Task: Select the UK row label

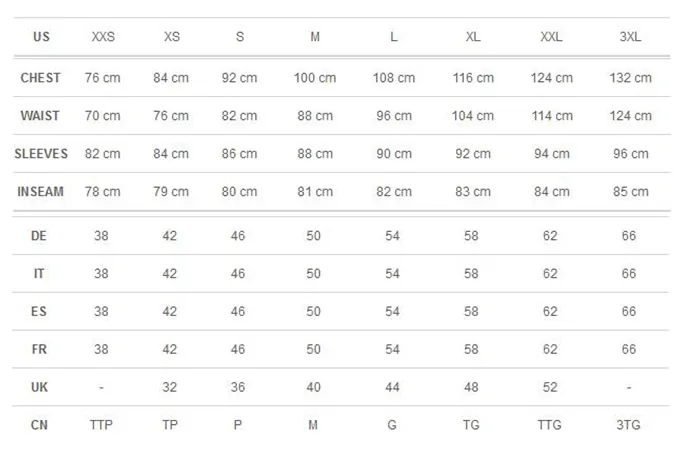Action: [x=39, y=387]
